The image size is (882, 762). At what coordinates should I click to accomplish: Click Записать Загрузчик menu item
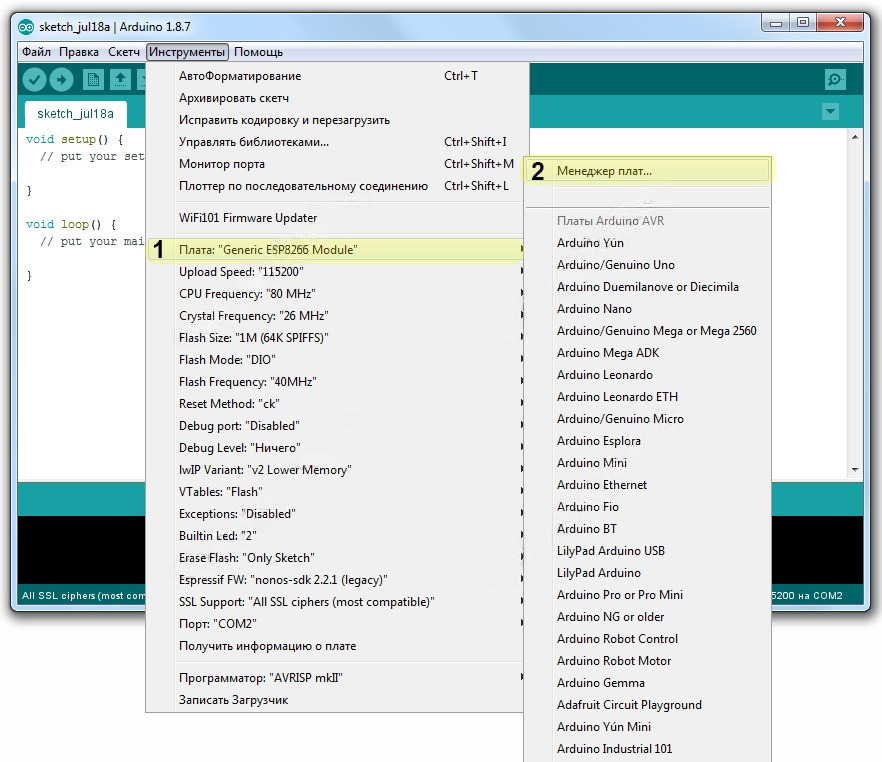click(233, 700)
